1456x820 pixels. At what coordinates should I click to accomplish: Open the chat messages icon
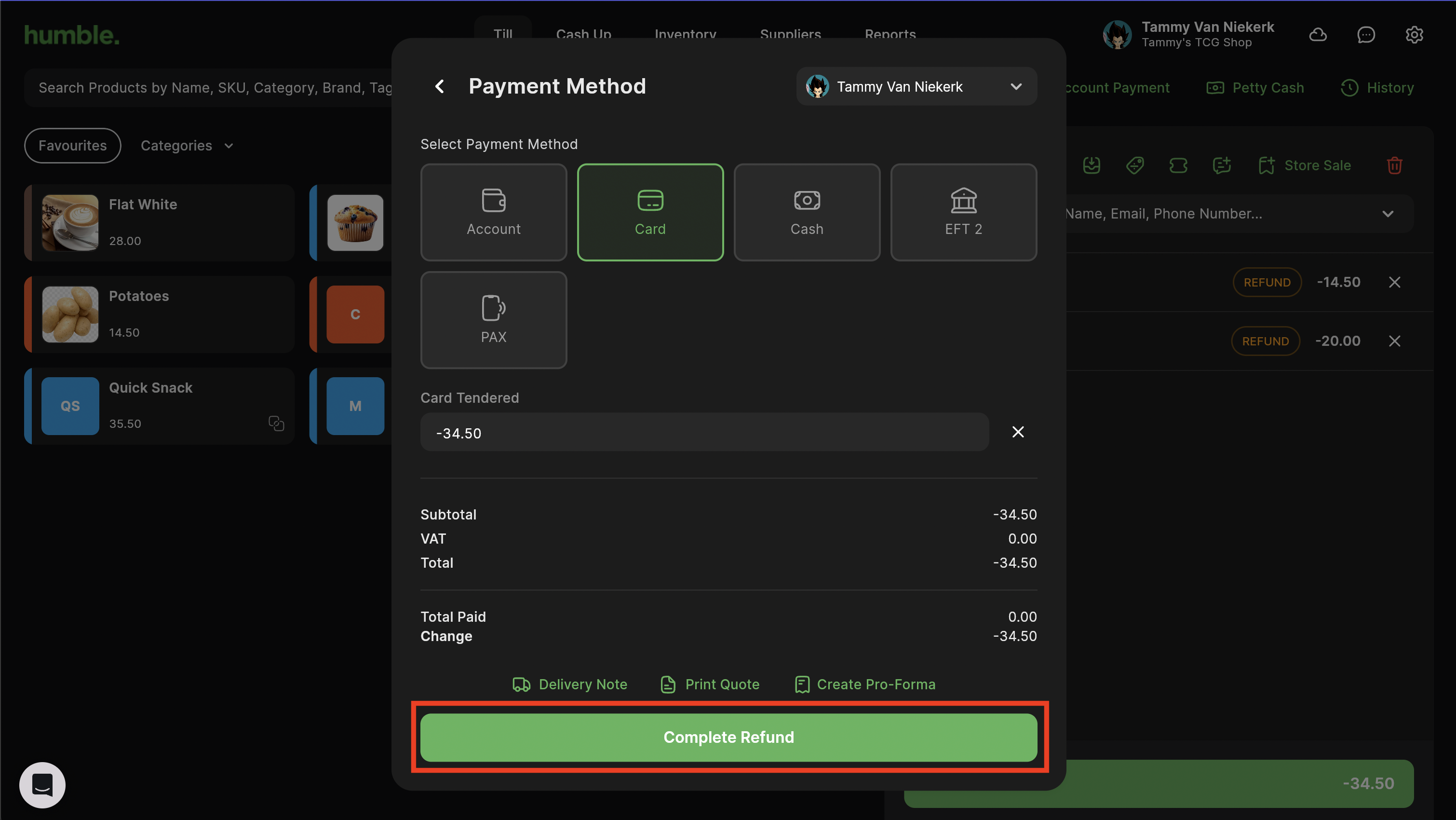1365,35
